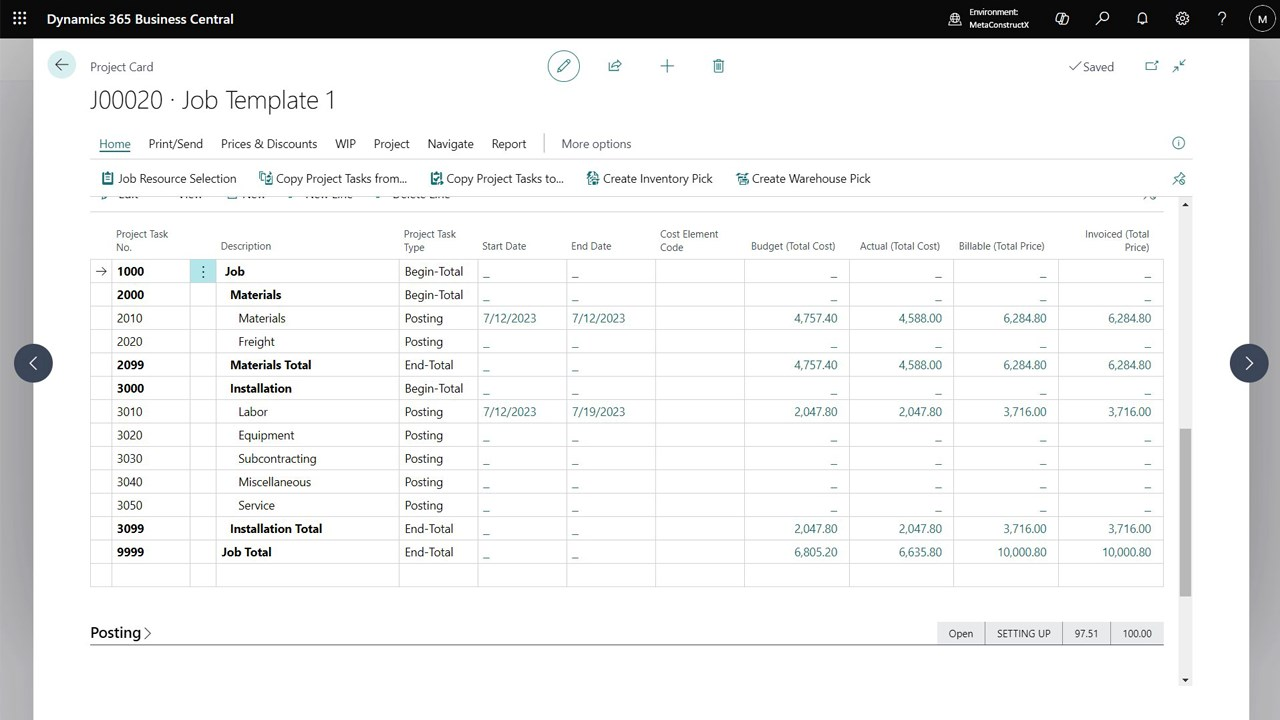Viewport: 1280px width, 720px height.
Task: Expand the Posting section
Action: click(x=121, y=633)
